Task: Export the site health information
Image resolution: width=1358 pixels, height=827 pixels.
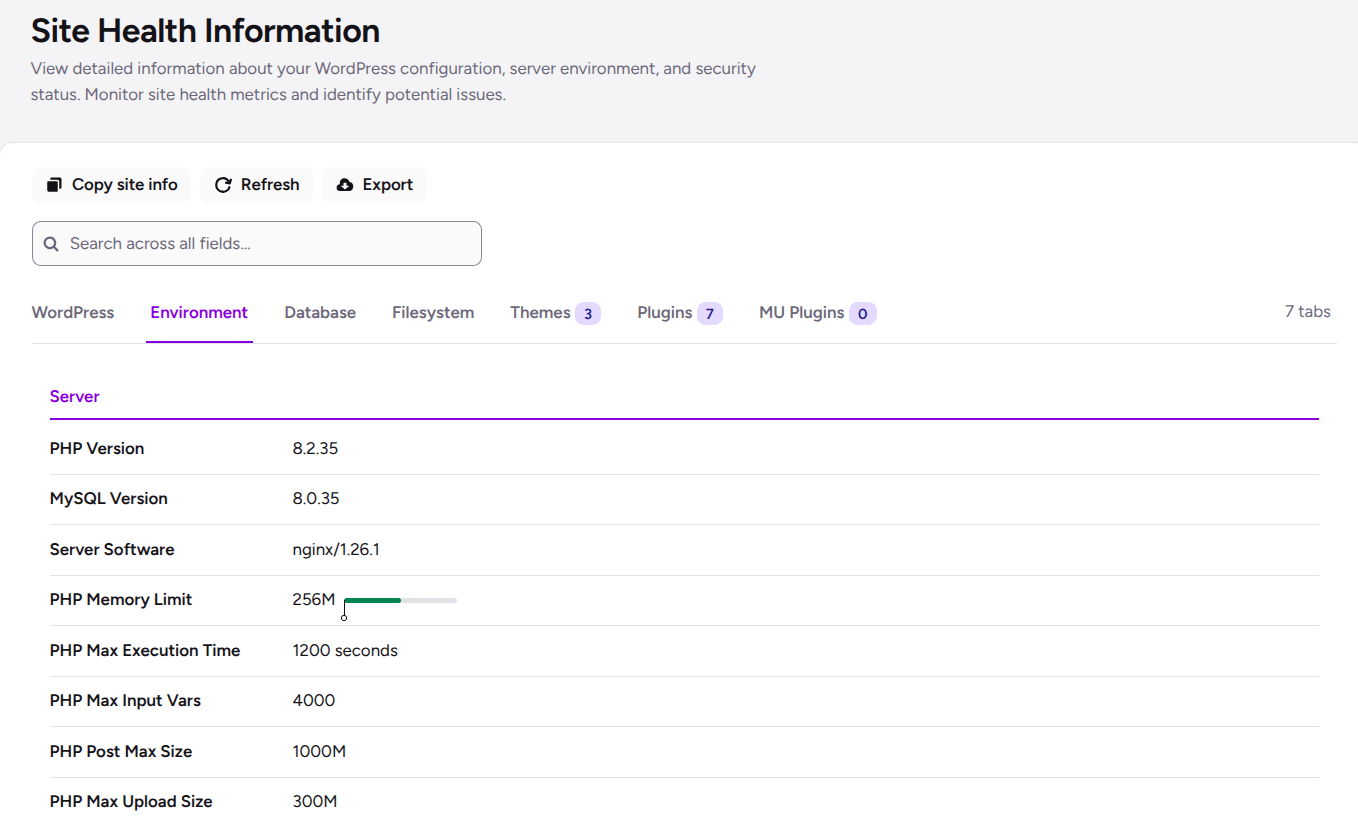Action: coord(375,185)
